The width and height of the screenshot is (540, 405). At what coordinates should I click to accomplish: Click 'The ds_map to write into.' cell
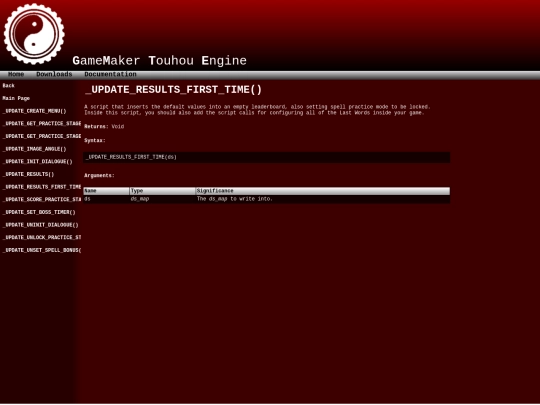tap(322, 199)
